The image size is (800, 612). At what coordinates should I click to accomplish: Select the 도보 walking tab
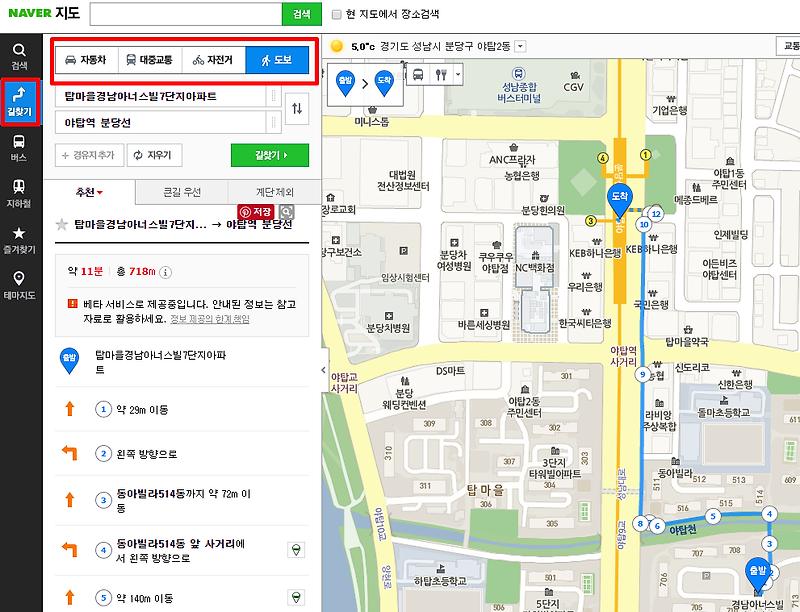pos(277,60)
